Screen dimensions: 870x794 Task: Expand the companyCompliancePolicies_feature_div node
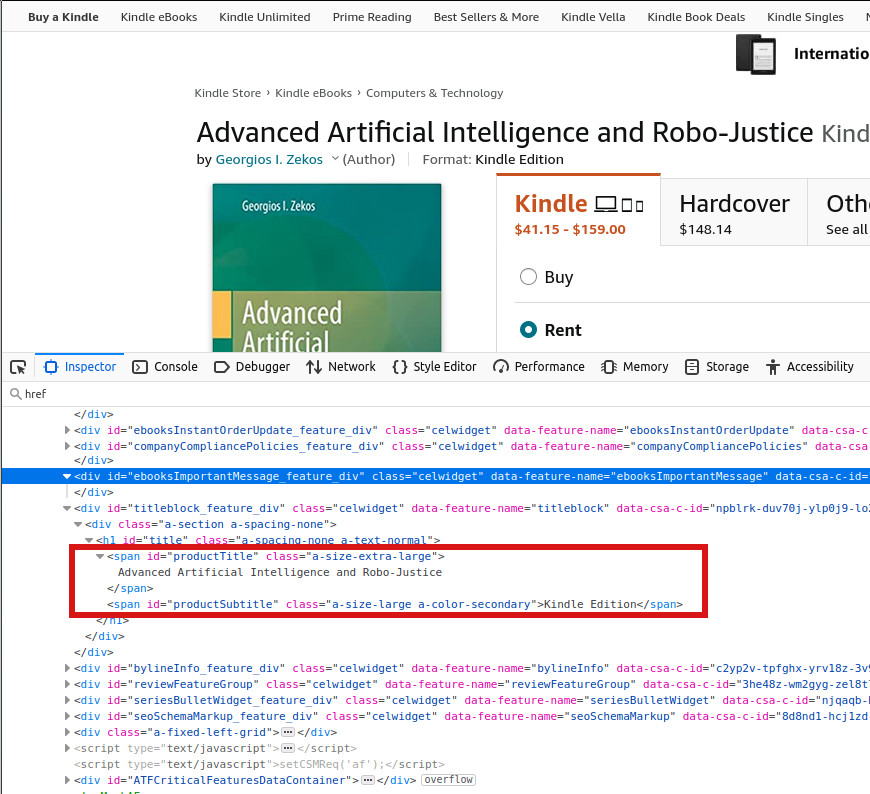pos(67,446)
